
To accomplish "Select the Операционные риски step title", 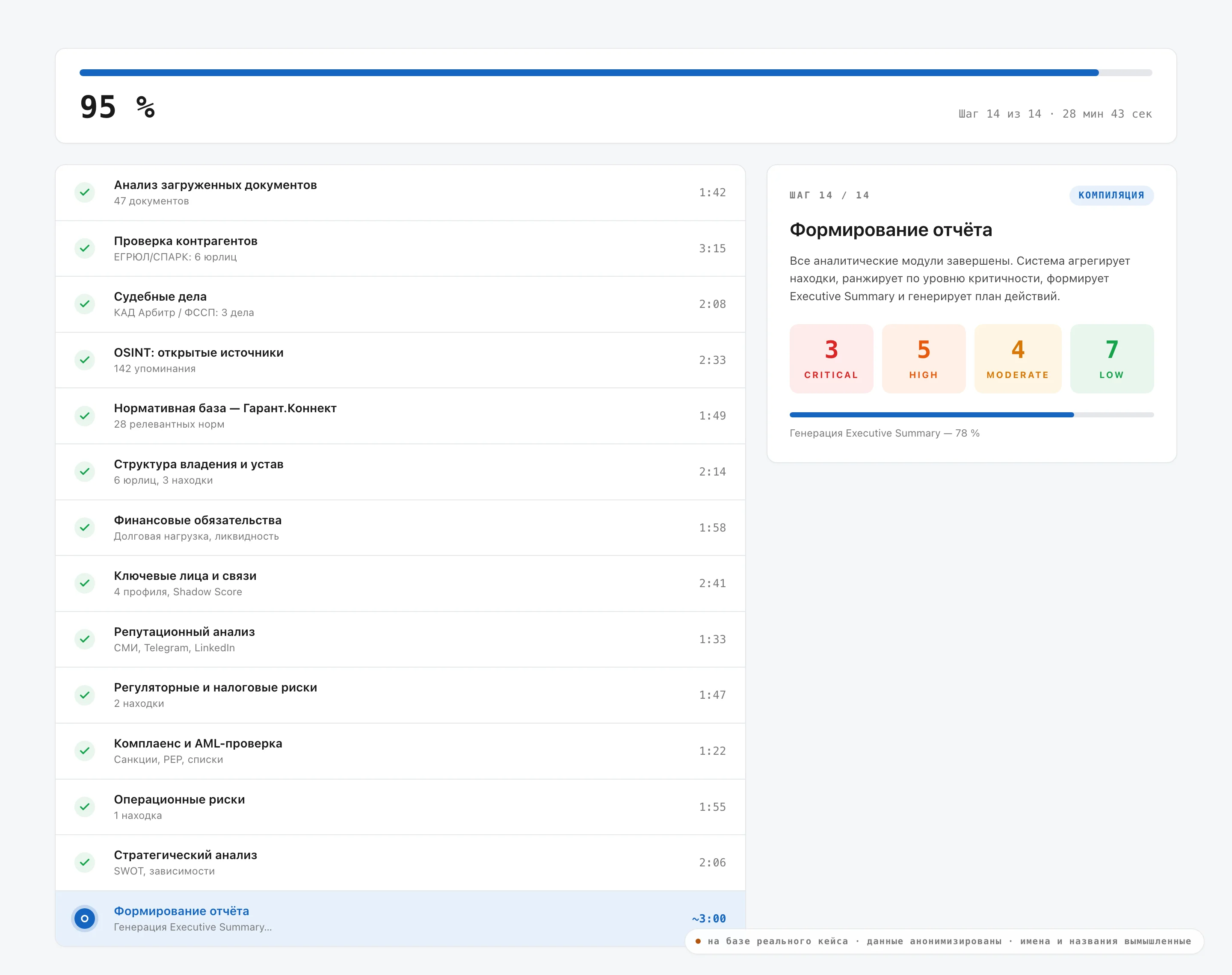I will pos(179,799).
